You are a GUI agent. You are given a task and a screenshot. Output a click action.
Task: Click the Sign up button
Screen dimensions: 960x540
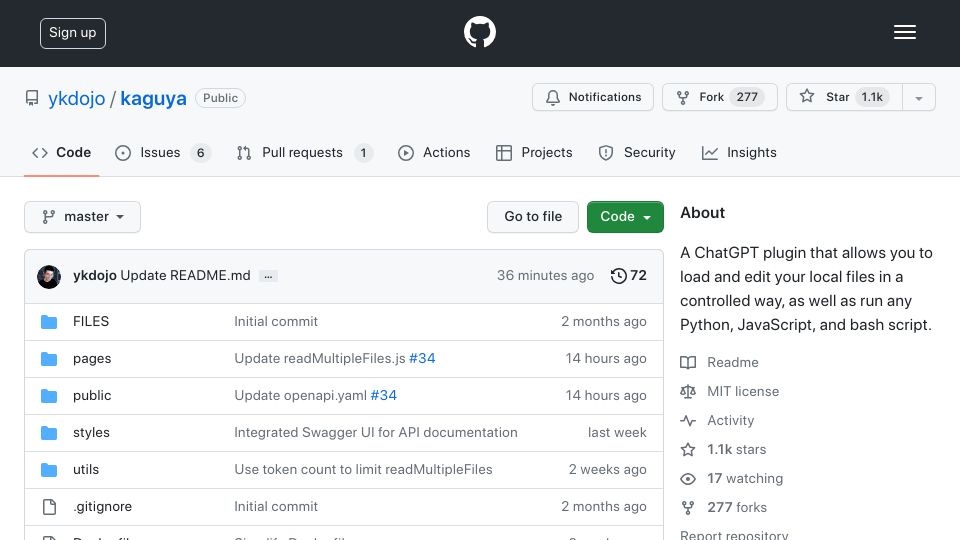(73, 33)
